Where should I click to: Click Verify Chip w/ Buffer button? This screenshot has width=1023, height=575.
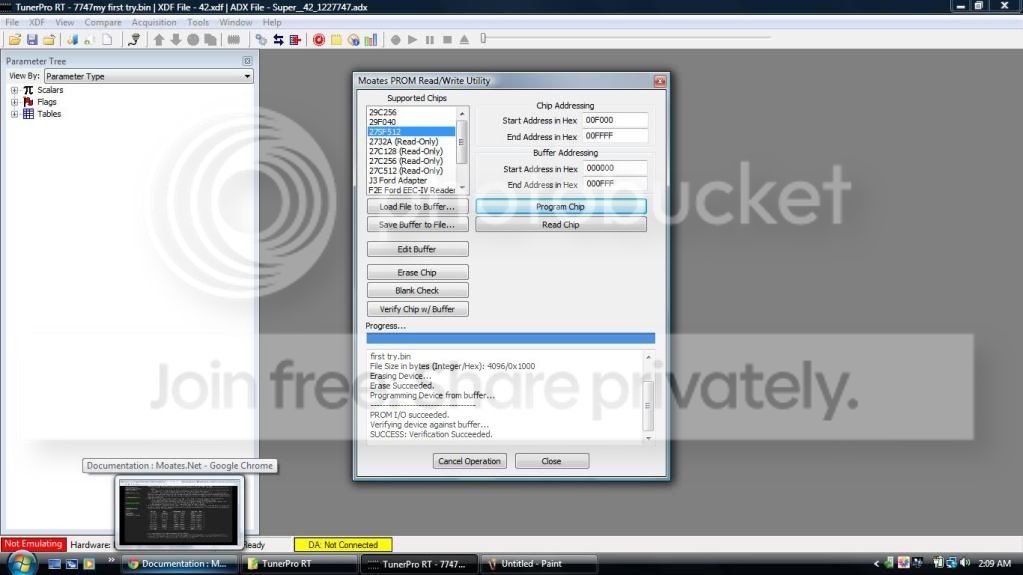tap(418, 309)
